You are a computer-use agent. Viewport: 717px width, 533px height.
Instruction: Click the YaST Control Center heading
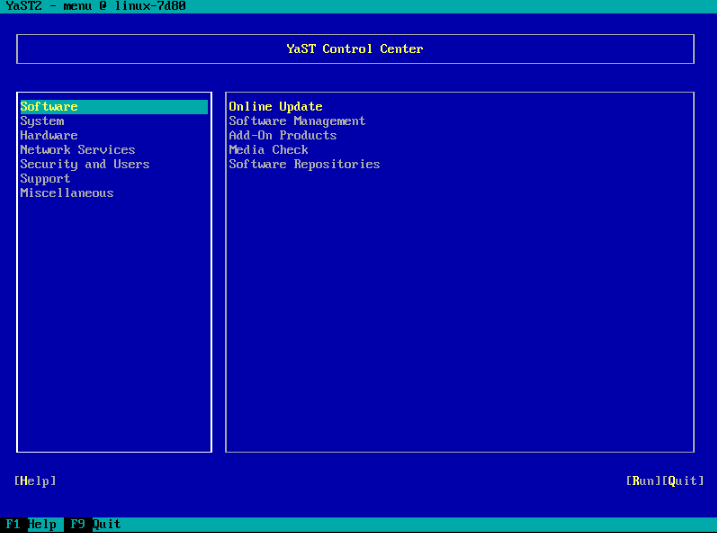355,49
